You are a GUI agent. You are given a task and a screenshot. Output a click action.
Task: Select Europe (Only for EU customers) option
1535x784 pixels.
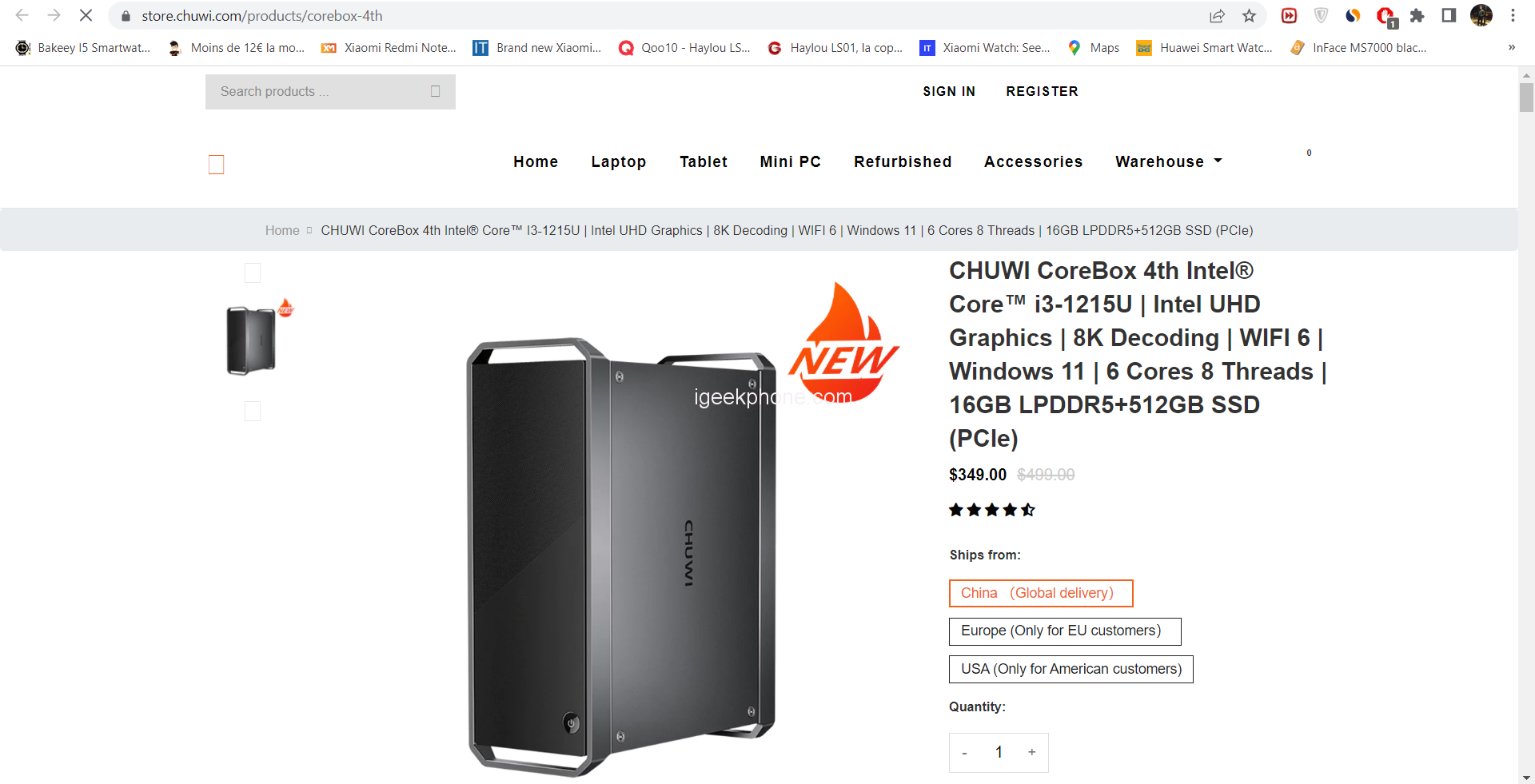[1065, 631]
